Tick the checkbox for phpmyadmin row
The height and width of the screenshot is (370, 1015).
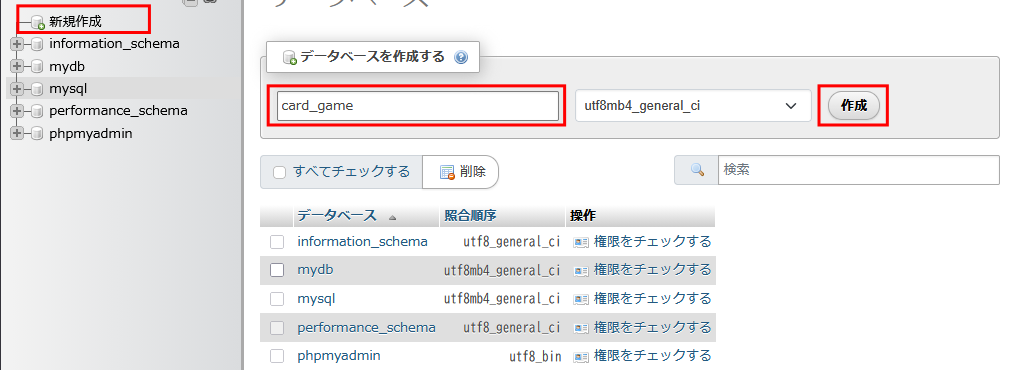click(x=277, y=356)
